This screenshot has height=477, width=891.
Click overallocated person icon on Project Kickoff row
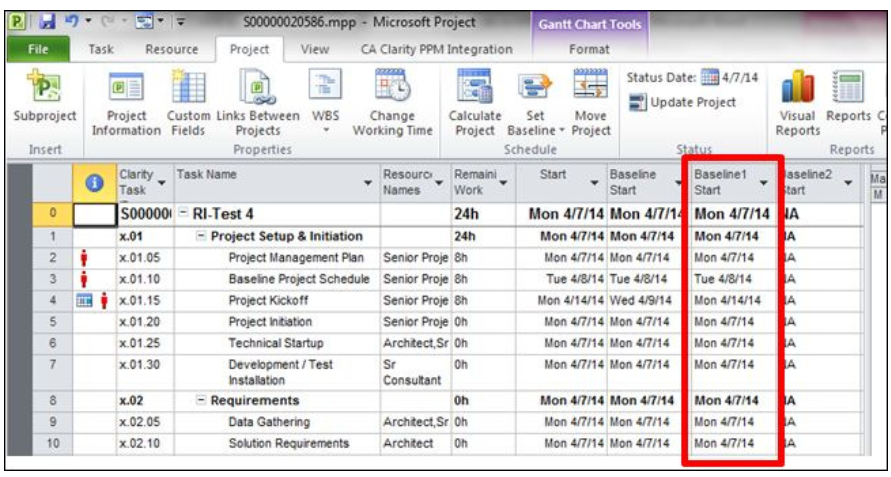pos(103,301)
